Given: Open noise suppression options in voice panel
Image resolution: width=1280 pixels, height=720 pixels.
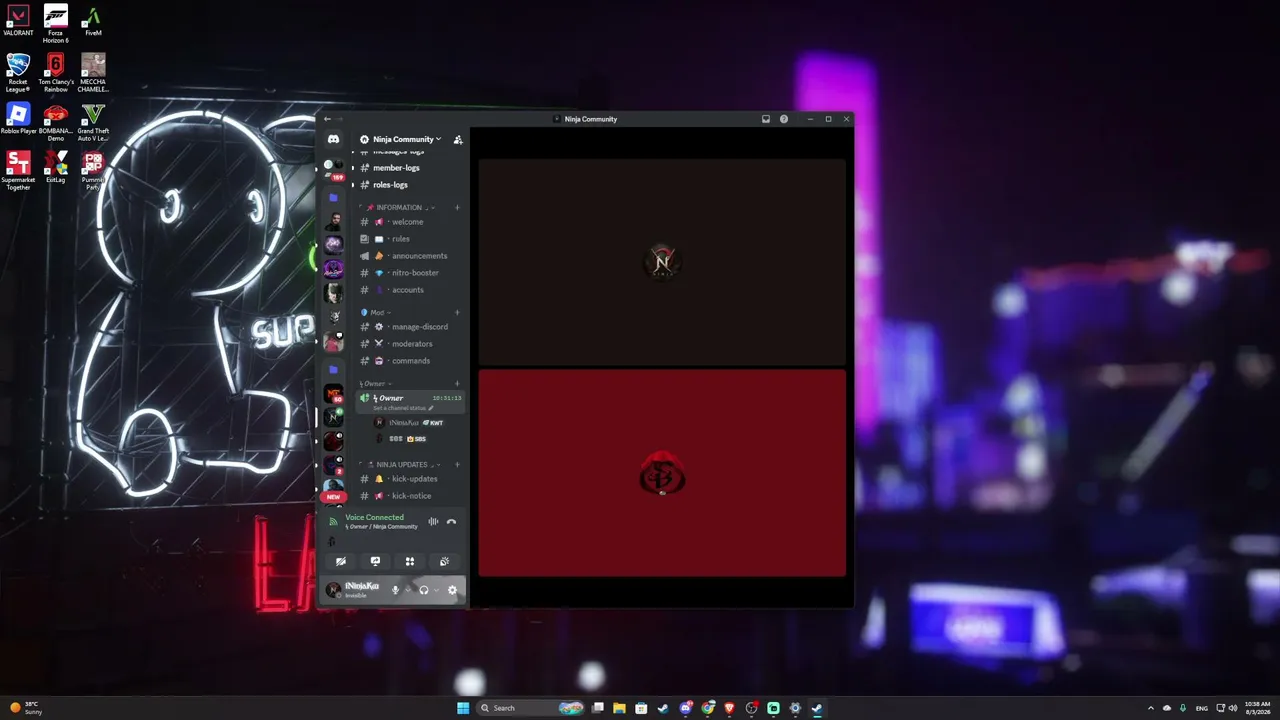Looking at the screenshot, I should click(x=433, y=522).
